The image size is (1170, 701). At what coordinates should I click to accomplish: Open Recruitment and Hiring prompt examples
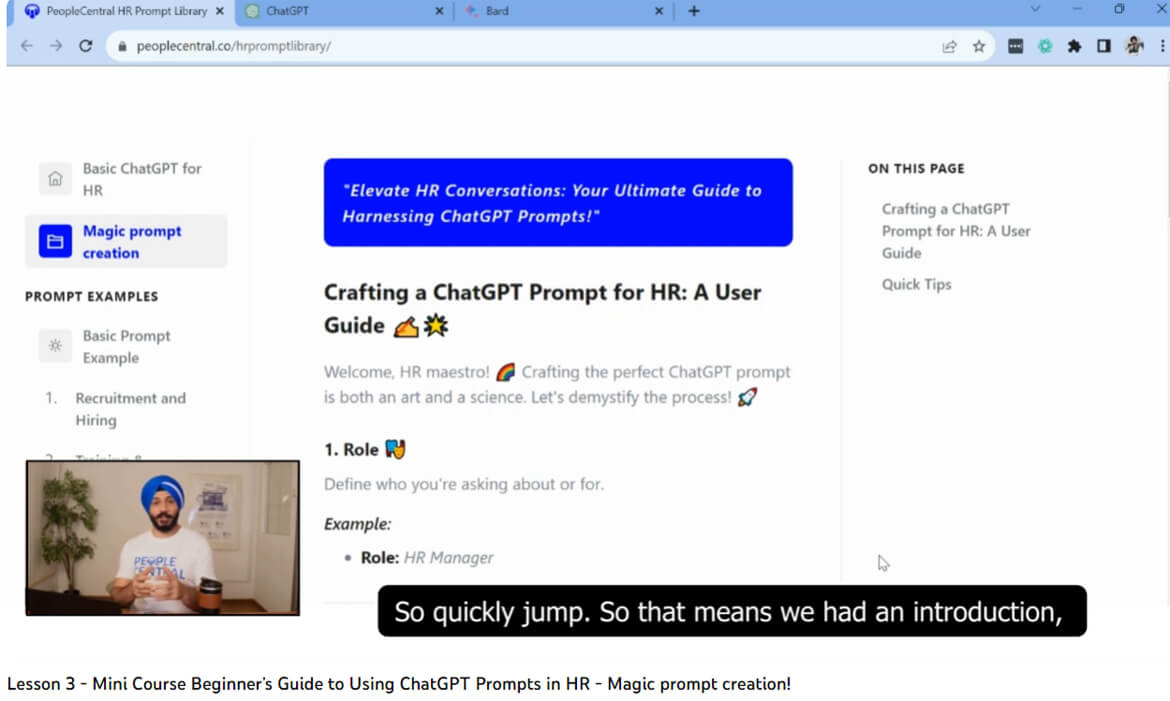point(131,409)
